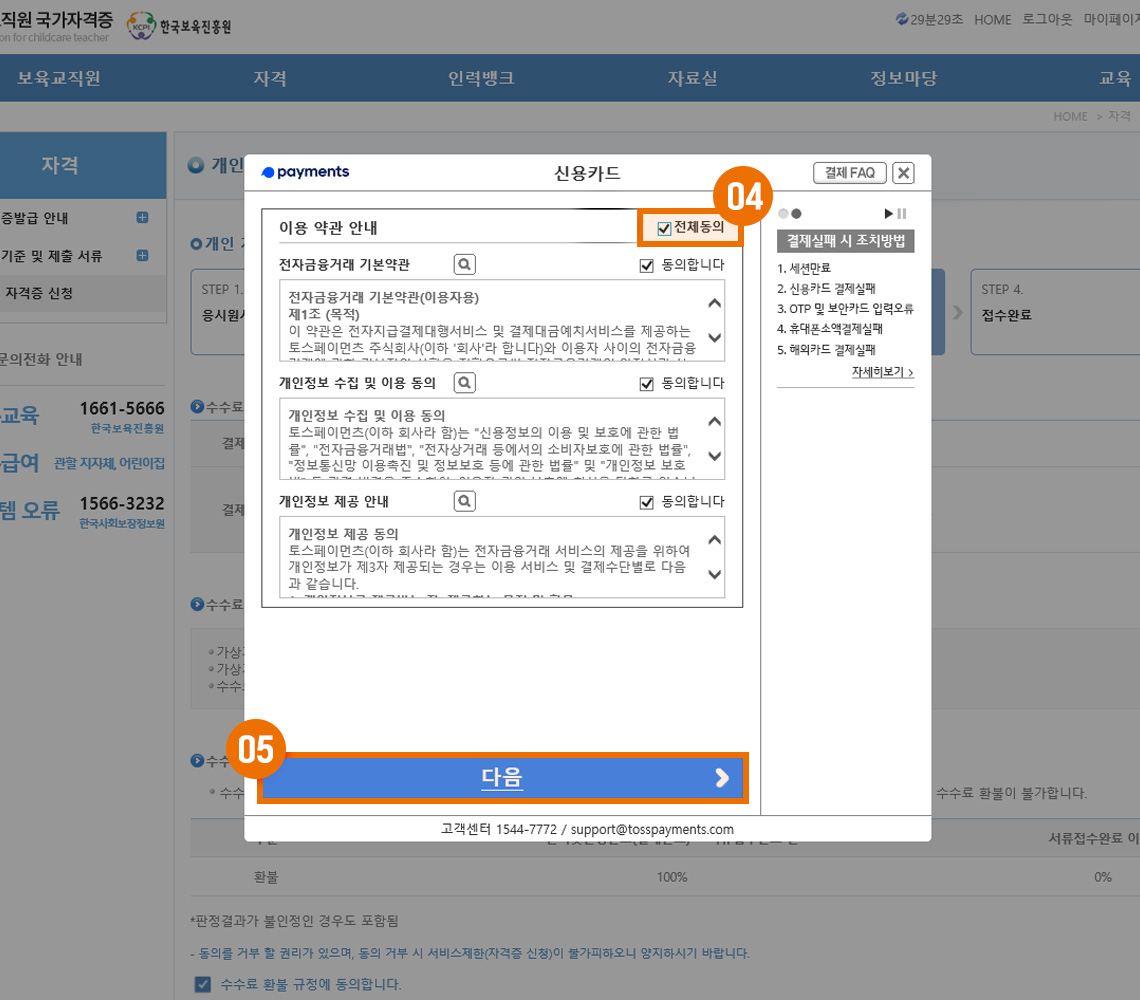The width and height of the screenshot is (1140, 1000).
Task: Uncheck 동의합니다 for 전자금융거래 기본약관
Action: tap(646, 266)
